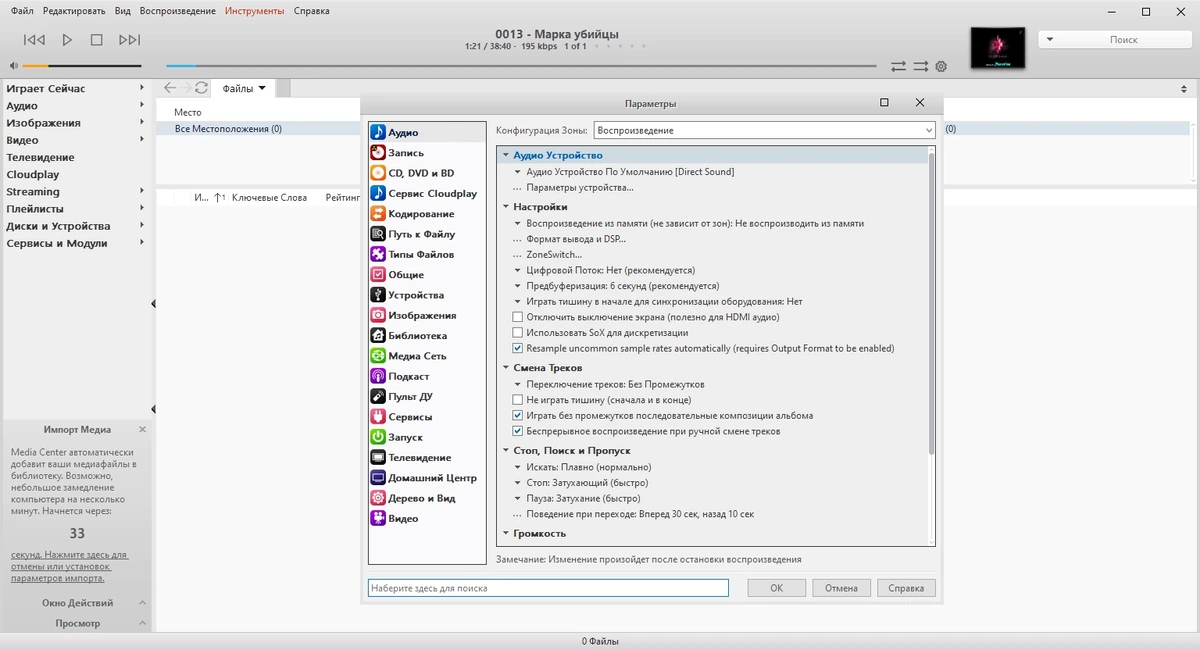Select the Телевидение options icon
1200x650 pixels.
[x=378, y=457]
